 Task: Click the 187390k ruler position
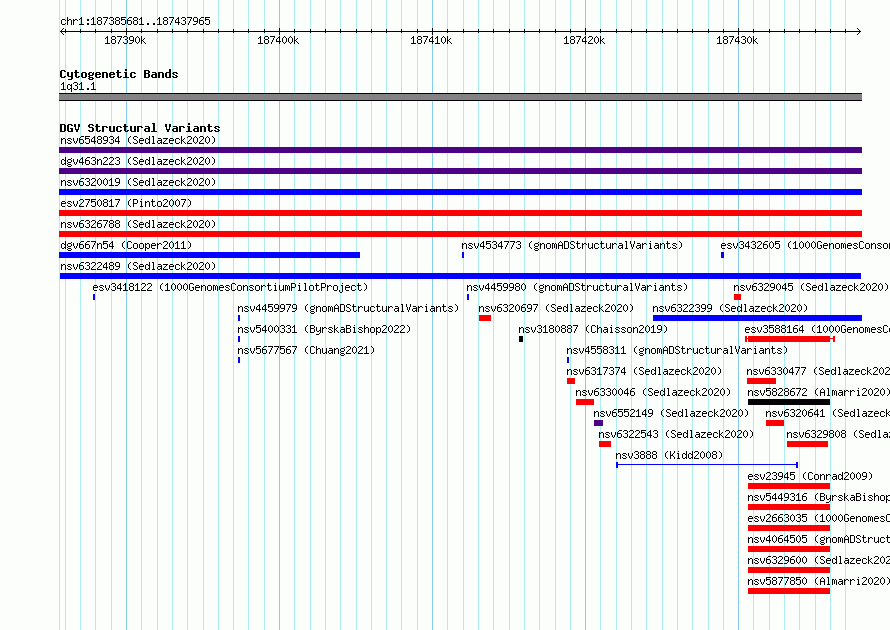tap(125, 40)
